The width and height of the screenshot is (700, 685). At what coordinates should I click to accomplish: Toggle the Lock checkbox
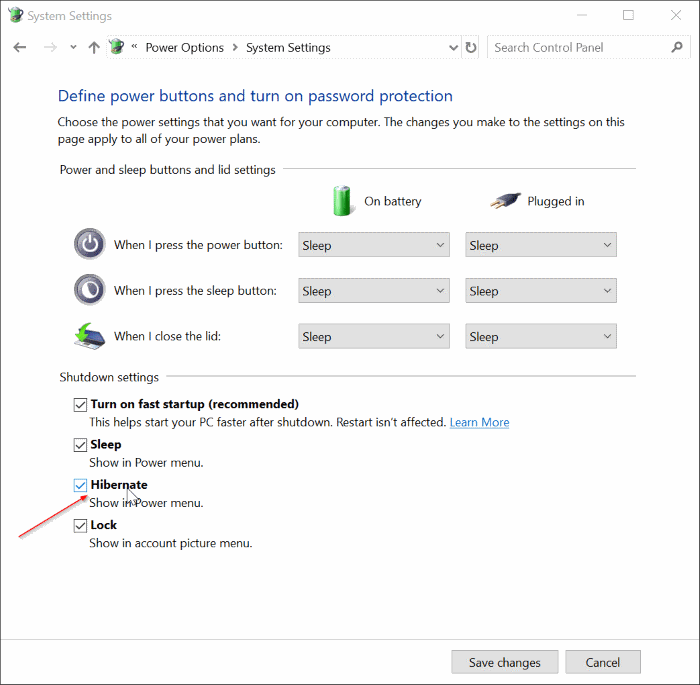tap(80, 525)
